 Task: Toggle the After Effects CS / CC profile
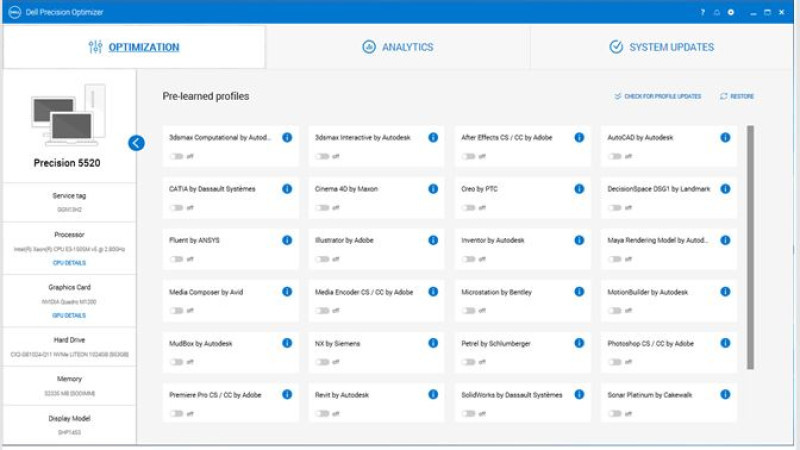[x=468, y=156]
